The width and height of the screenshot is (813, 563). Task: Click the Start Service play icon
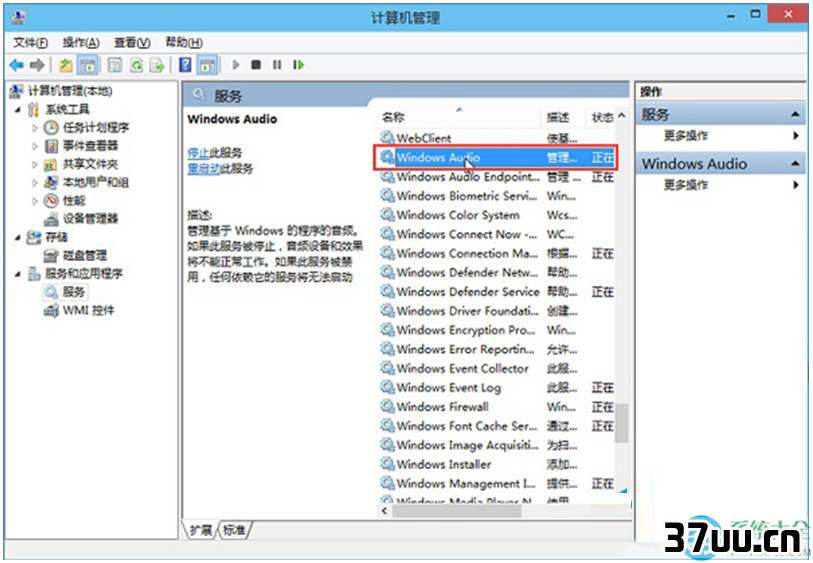pyautogui.click(x=236, y=65)
